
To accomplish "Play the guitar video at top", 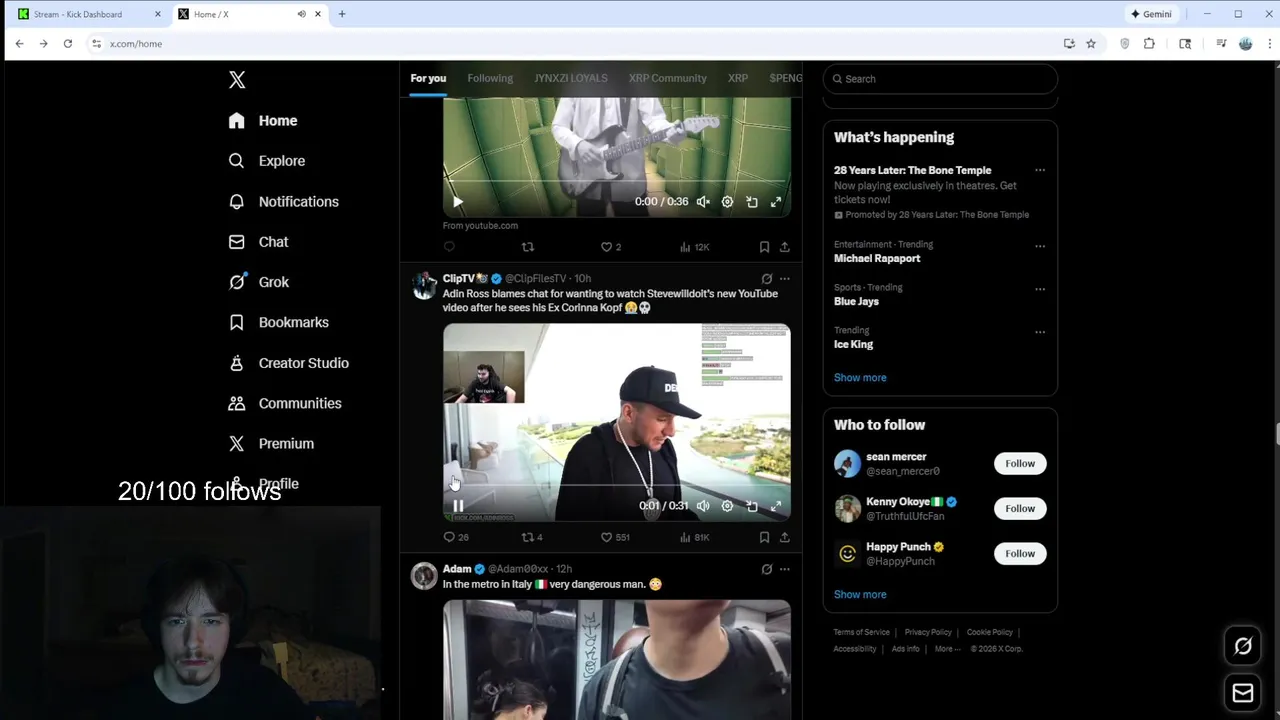I will (458, 202).
